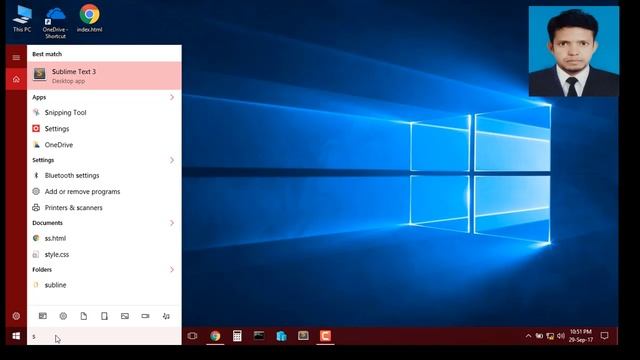Filter search results by Videos

(x=145, y=316)
